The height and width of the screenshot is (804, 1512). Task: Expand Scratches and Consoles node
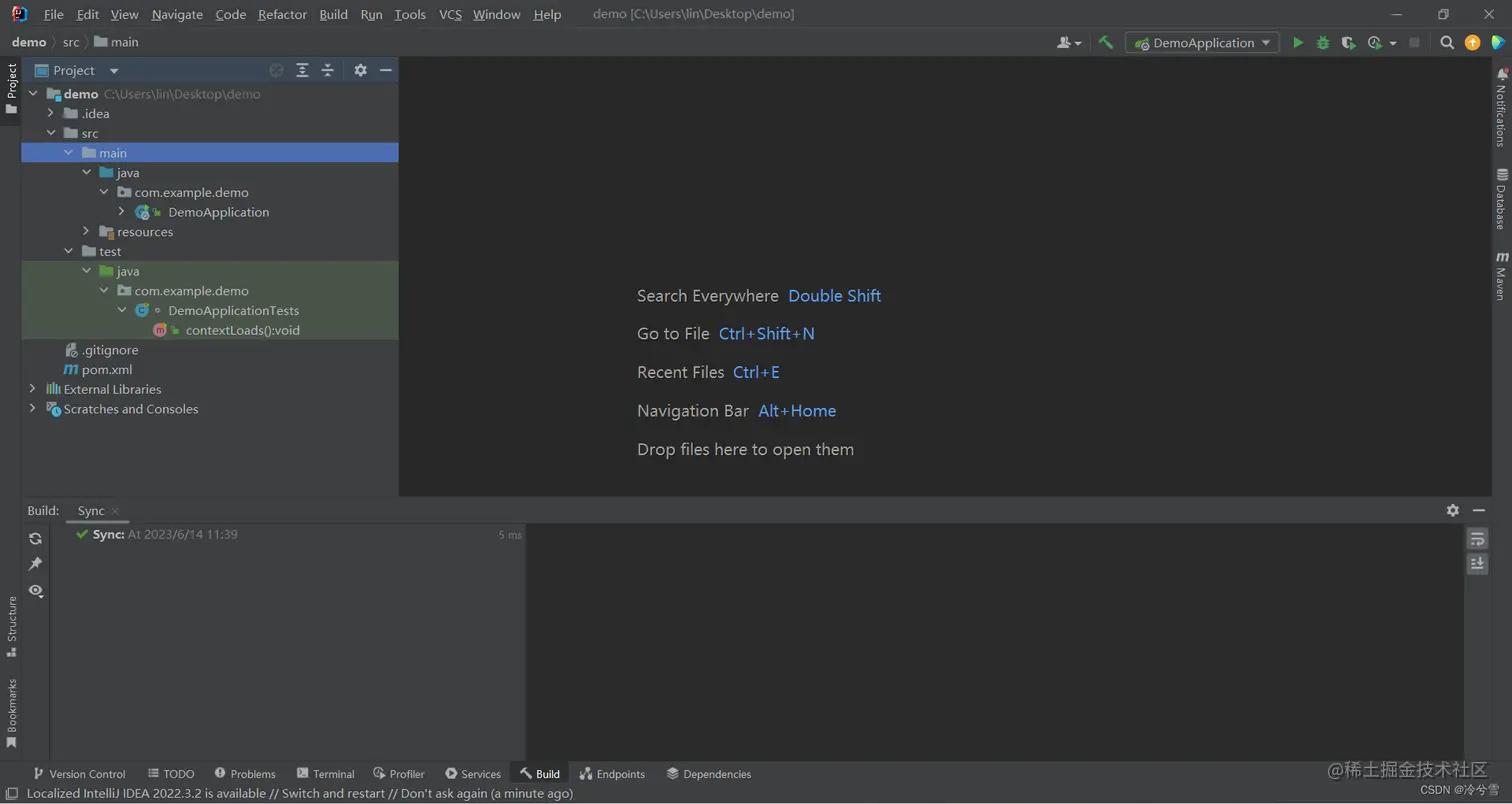pos(33,409)
